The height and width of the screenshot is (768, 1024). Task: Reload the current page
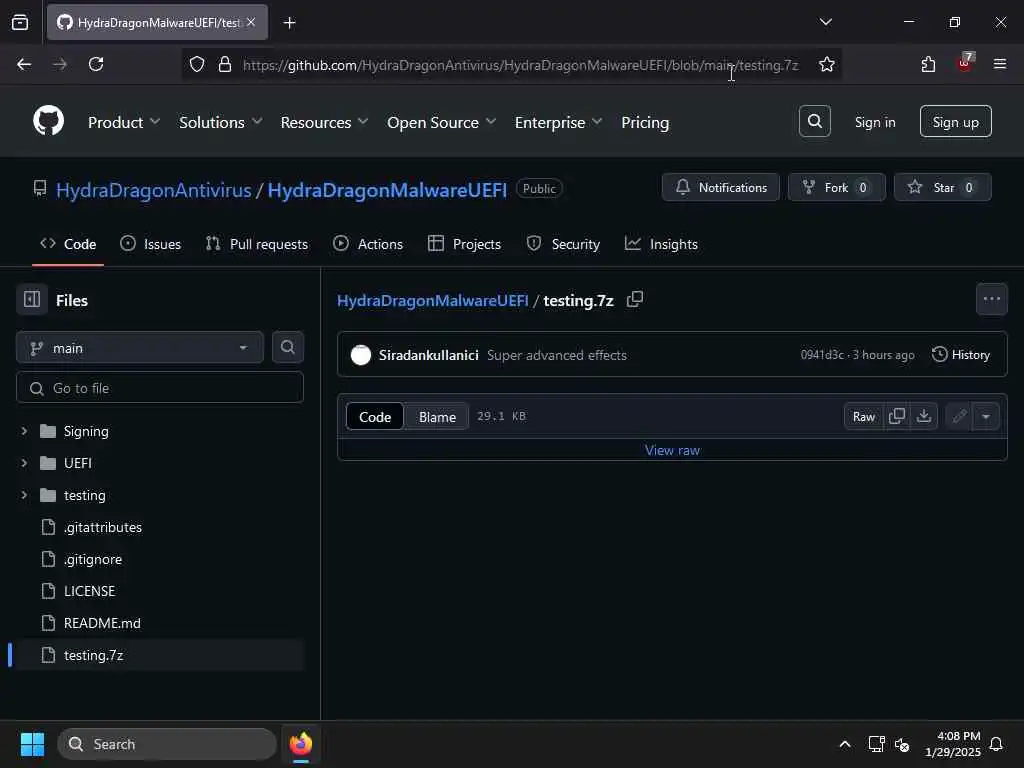pyautogui.click(x=96, y=64)
